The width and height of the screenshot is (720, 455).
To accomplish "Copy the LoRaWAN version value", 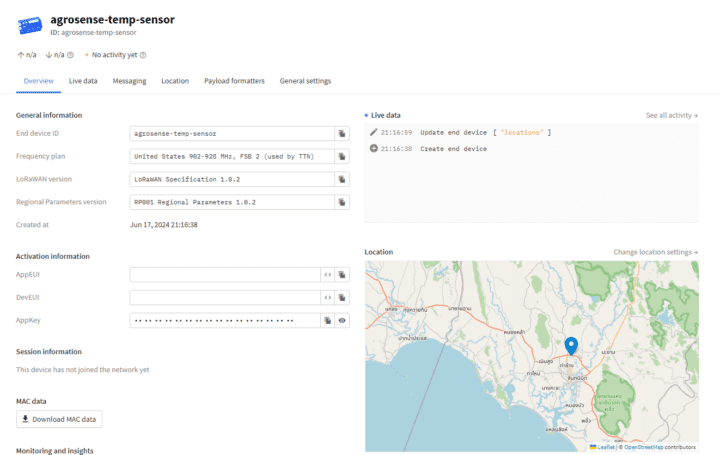I will (341, 180).
